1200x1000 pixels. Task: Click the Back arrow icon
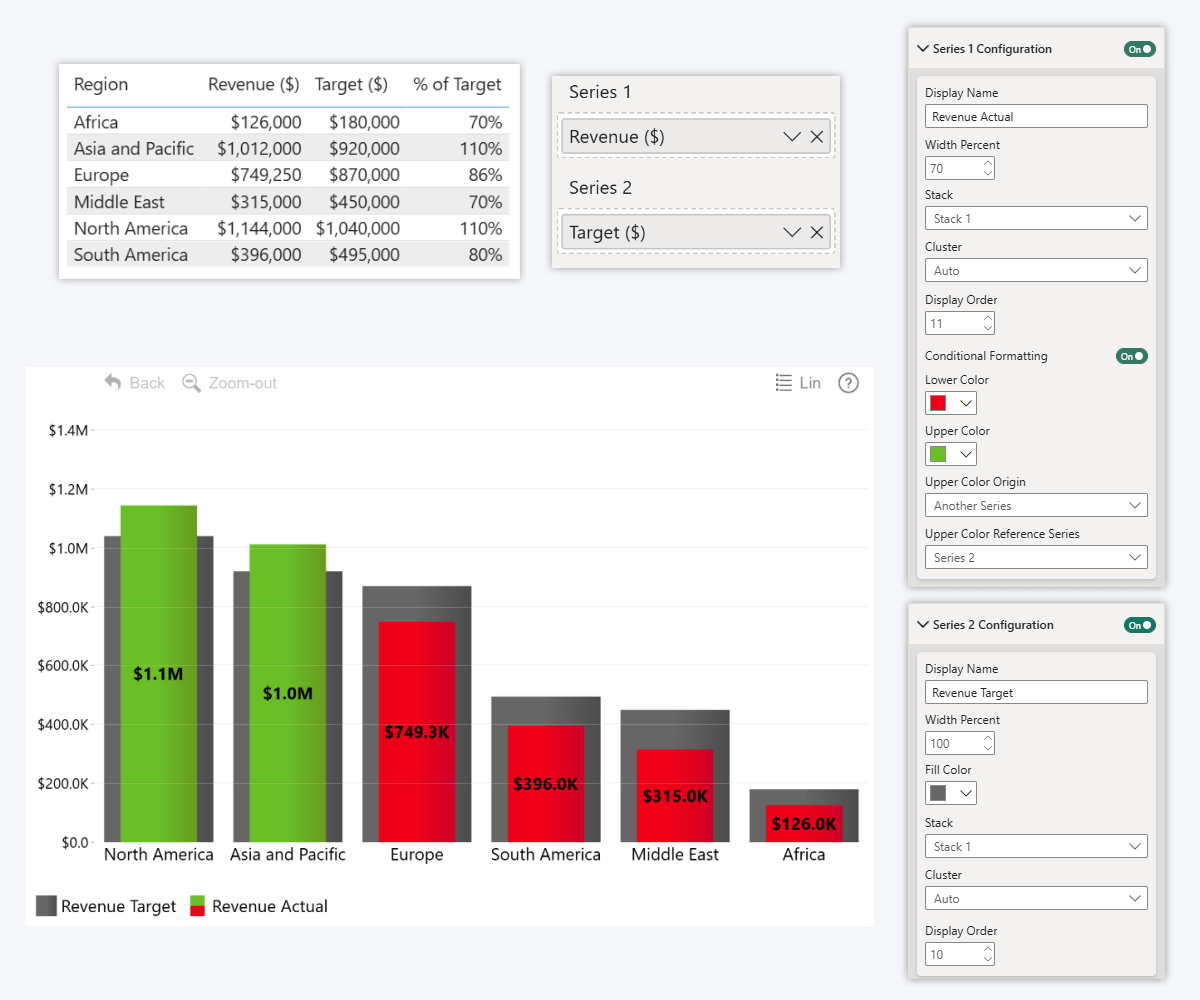[x=113, y=383]
